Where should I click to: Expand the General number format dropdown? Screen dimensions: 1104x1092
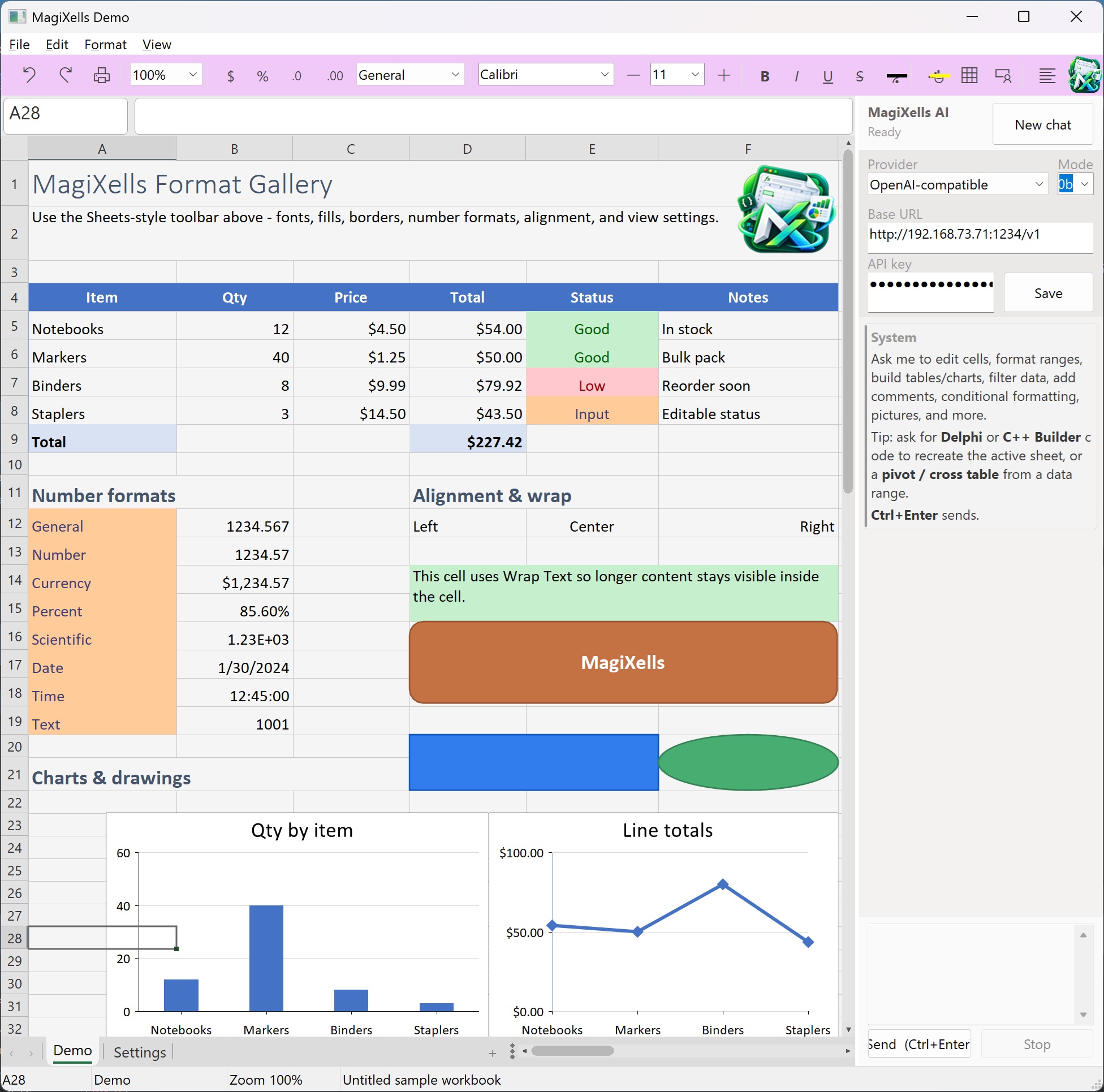point(409,75)
